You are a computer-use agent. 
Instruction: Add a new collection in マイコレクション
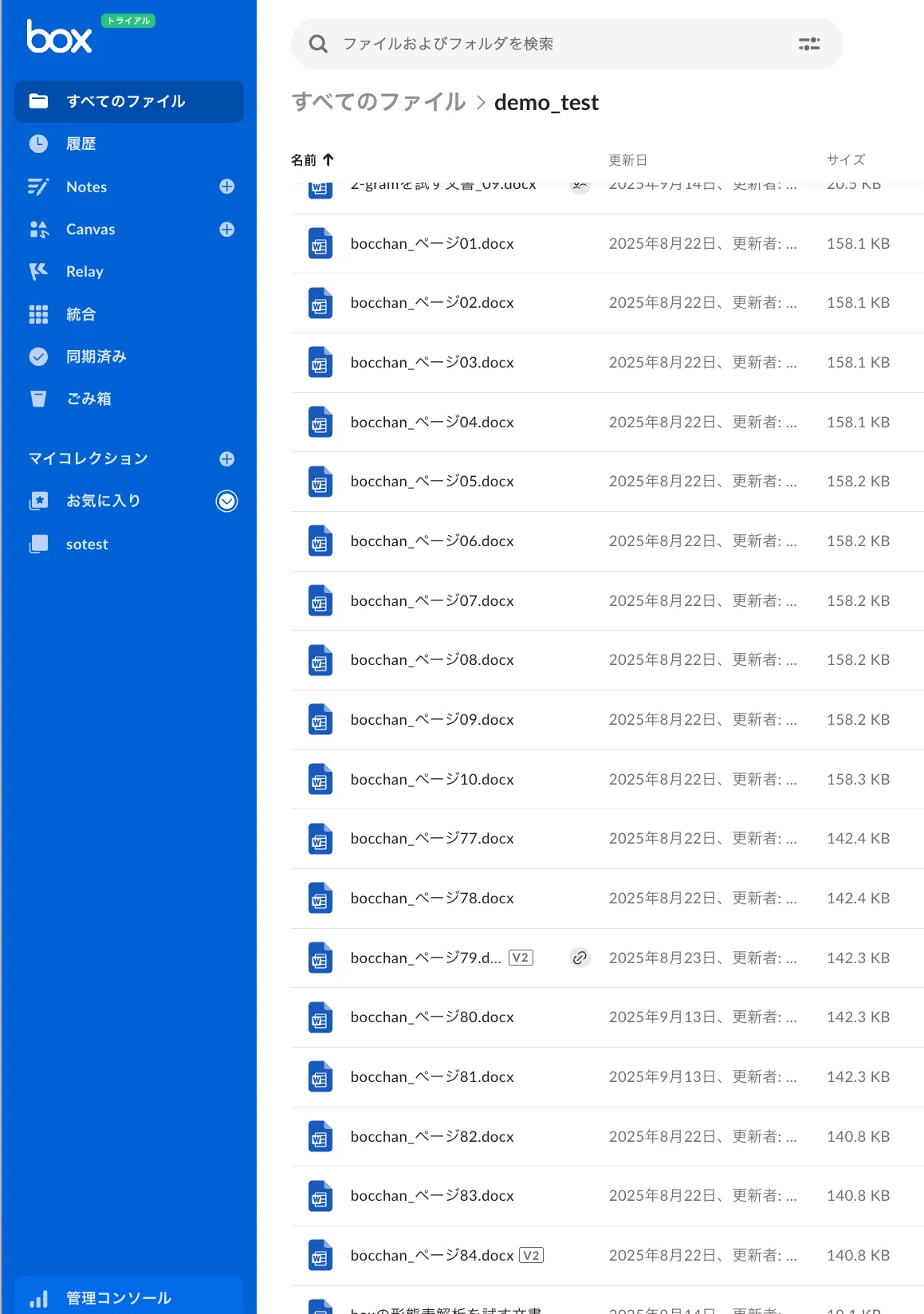pyautogui.click(x=227, y=458)
